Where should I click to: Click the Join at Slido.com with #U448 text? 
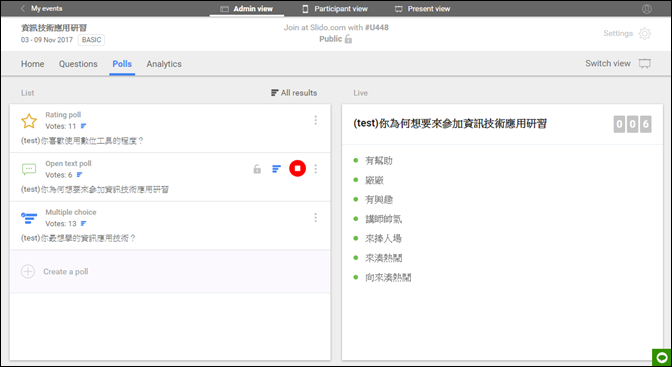[336, 27]
